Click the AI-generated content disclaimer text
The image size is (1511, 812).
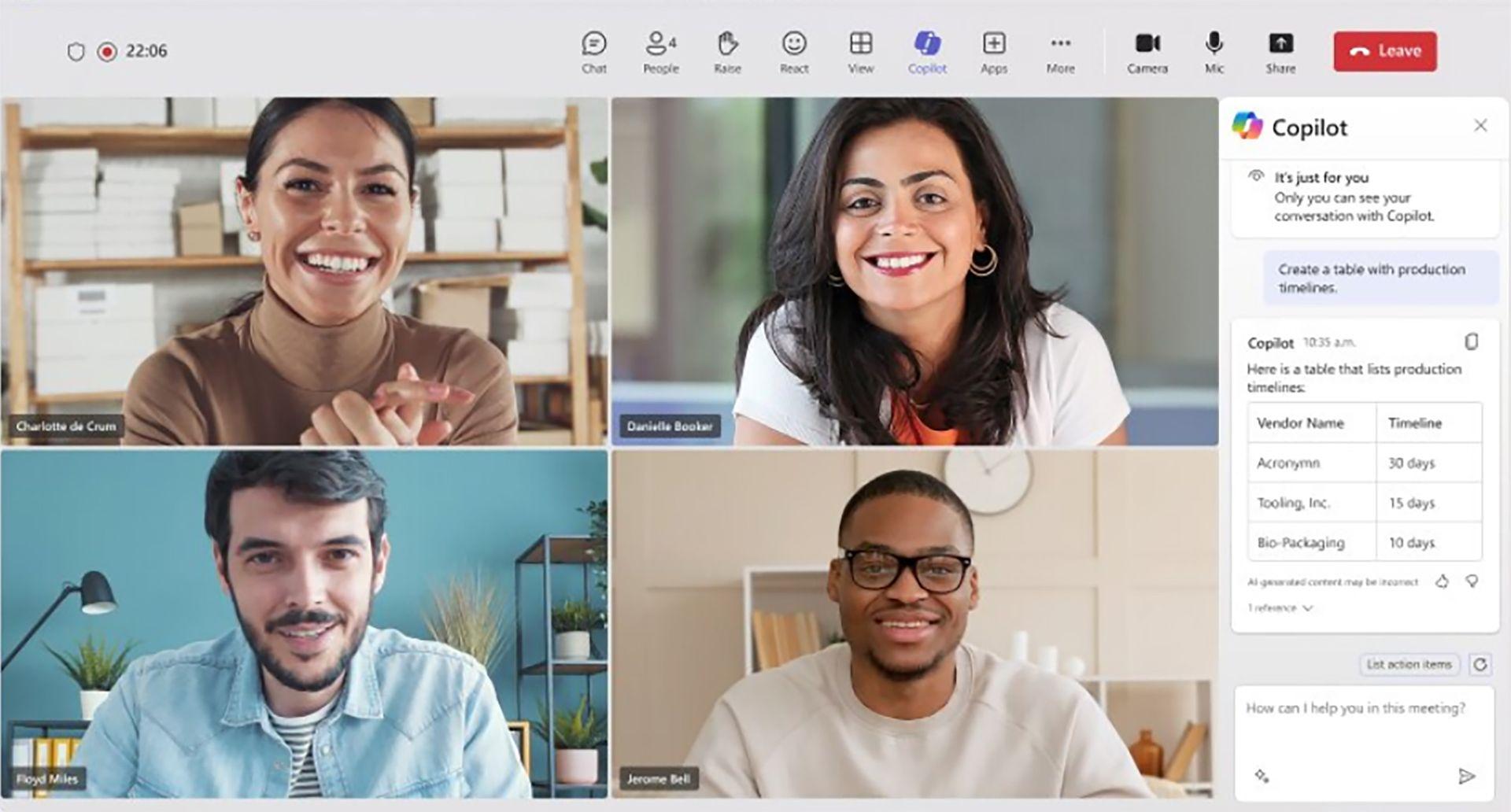[1332, 582]
